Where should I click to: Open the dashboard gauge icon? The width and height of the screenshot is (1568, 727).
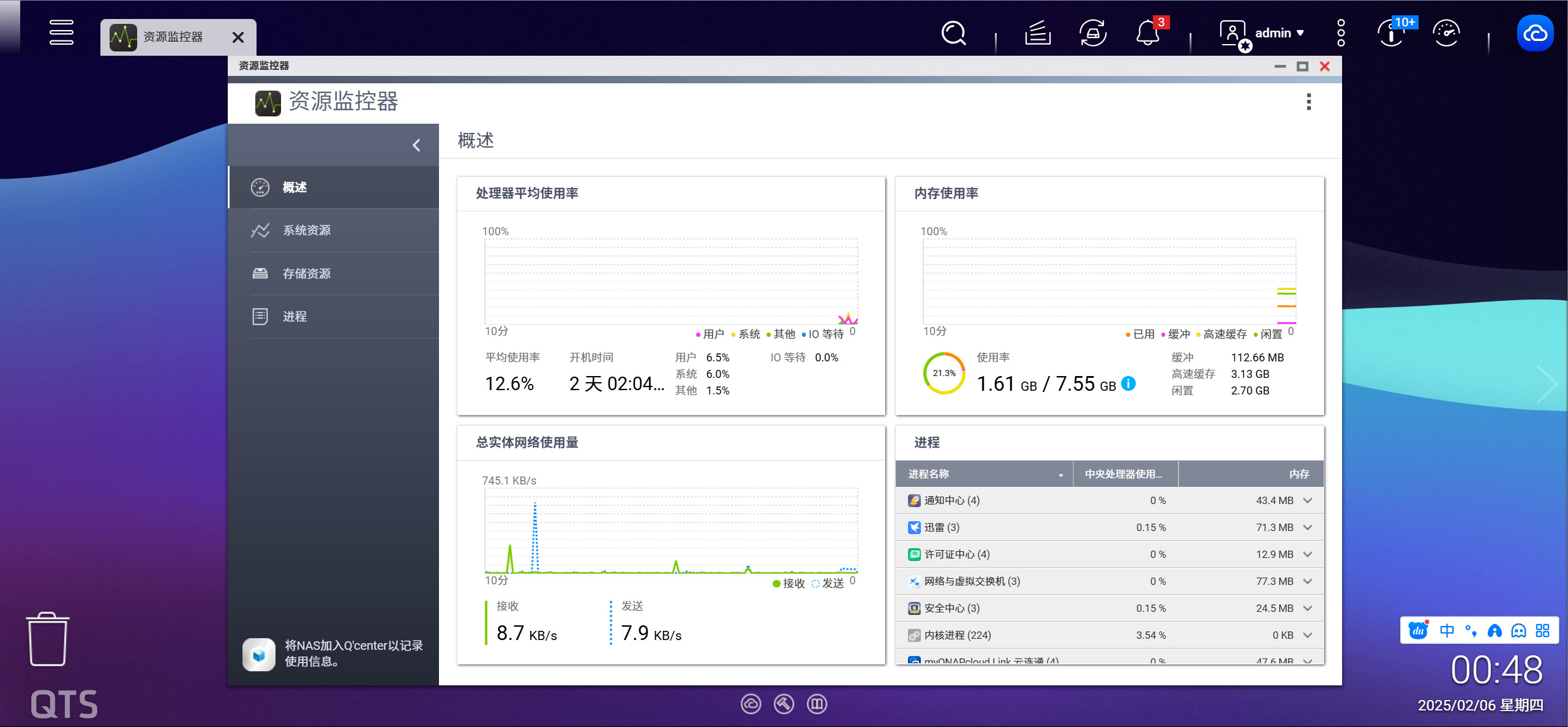pos(1446,33)
